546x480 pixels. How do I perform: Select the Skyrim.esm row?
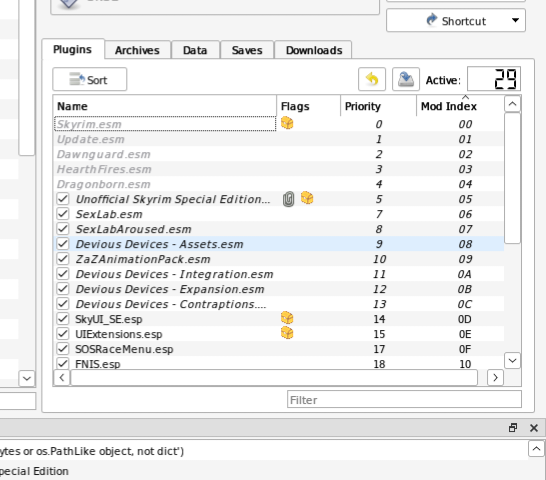[x=279, y=124]
